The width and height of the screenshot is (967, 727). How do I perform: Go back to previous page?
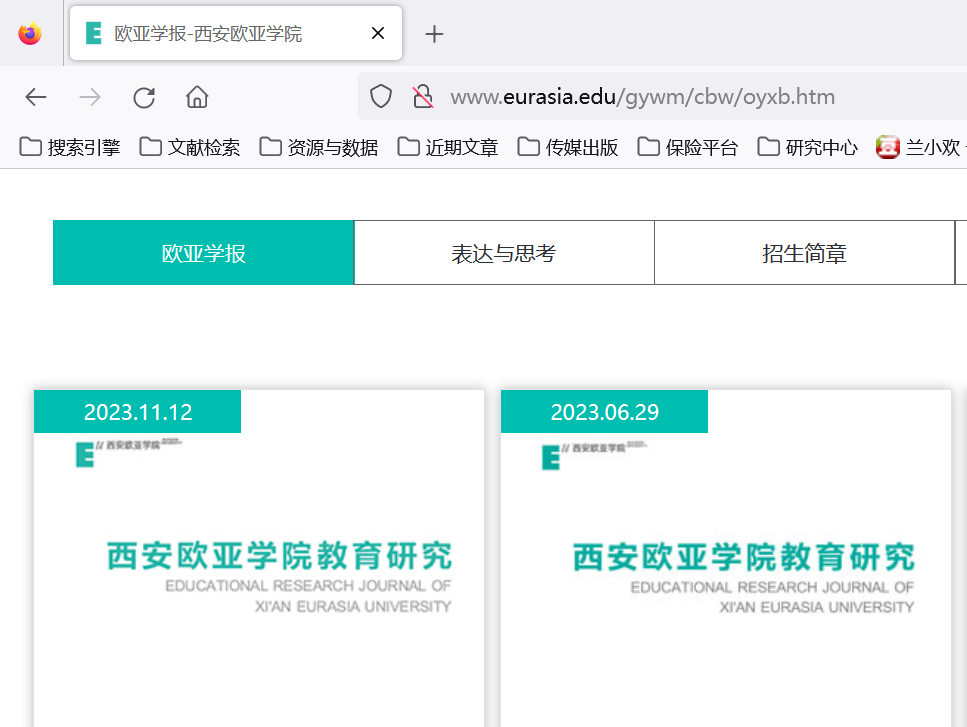point(36,97)
